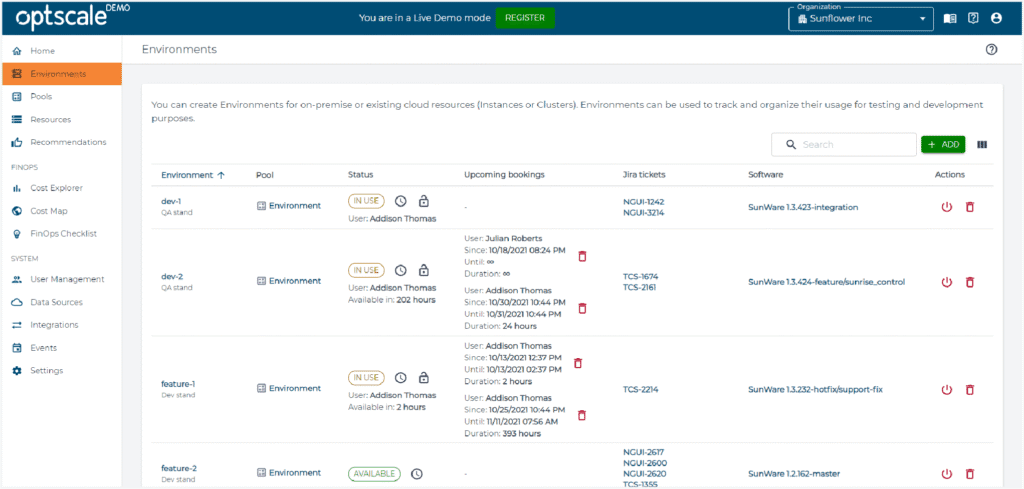The image size is (1024, 489).
Task: Open the documentation book icon in top bar
Action: tap(950, 18)
